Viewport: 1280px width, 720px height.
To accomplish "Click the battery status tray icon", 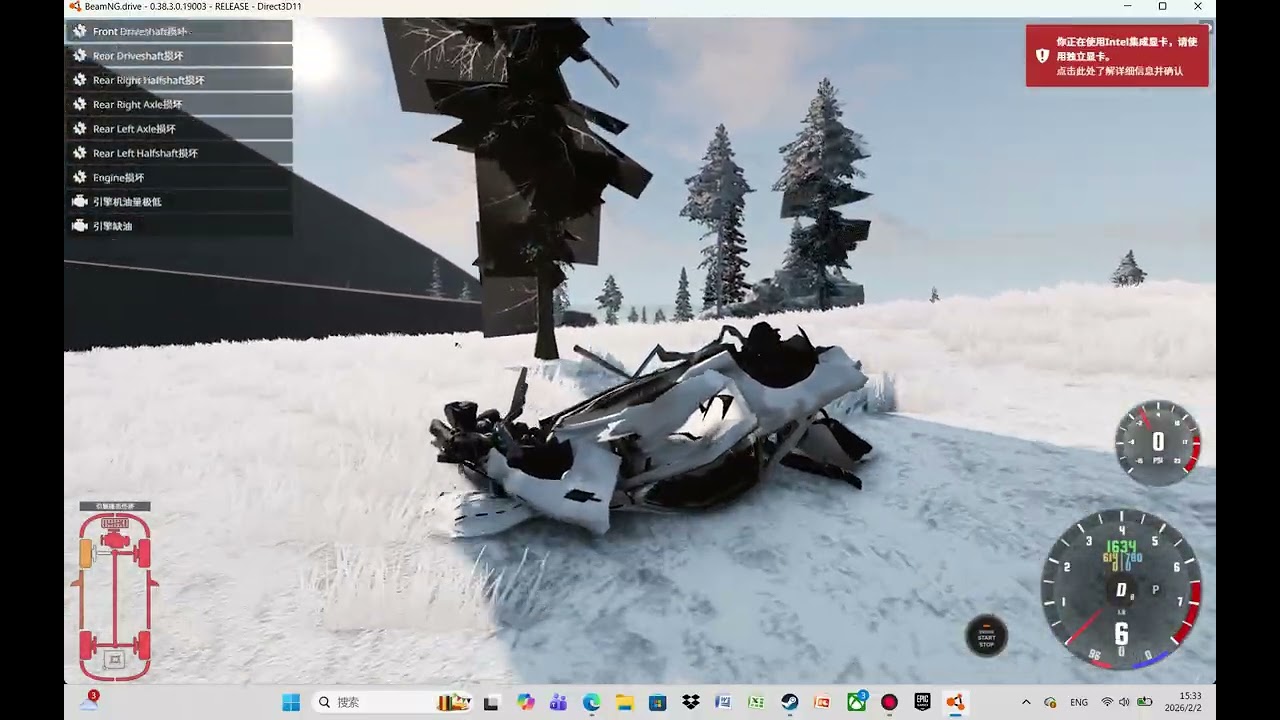I will tap(1144, 703).
